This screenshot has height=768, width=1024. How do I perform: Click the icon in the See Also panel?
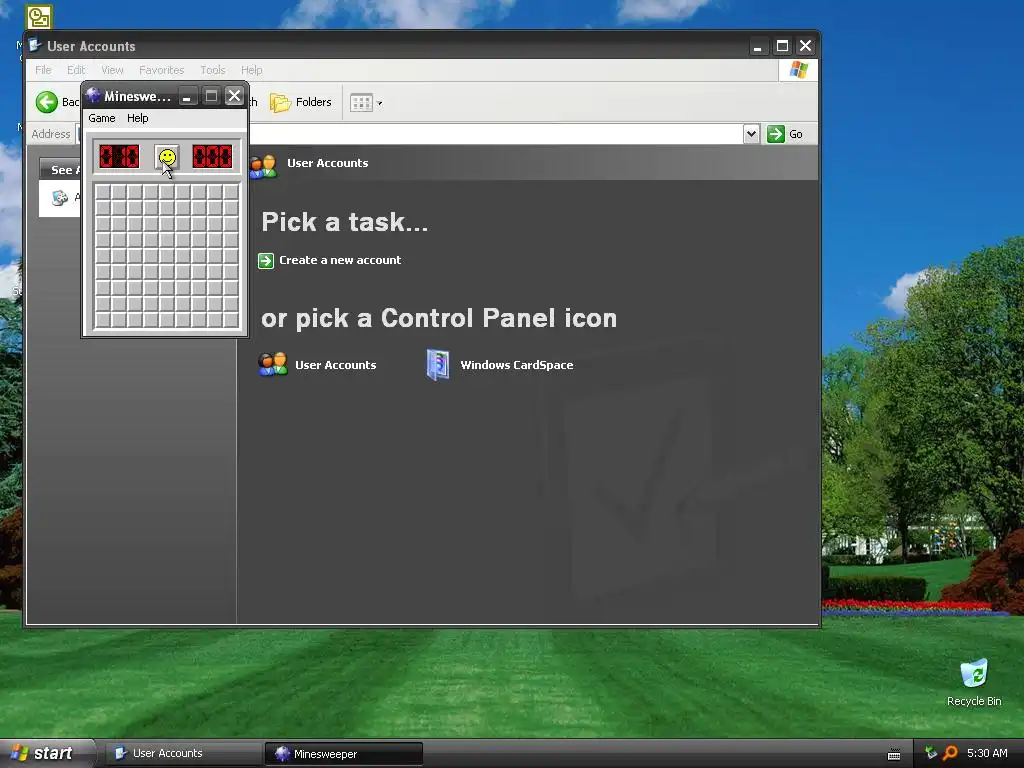60,197
